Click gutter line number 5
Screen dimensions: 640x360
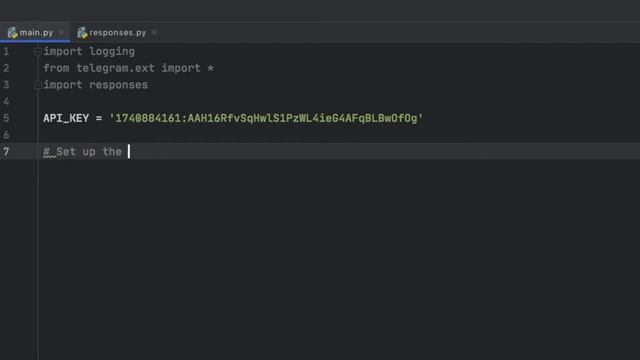pos(6,118)
